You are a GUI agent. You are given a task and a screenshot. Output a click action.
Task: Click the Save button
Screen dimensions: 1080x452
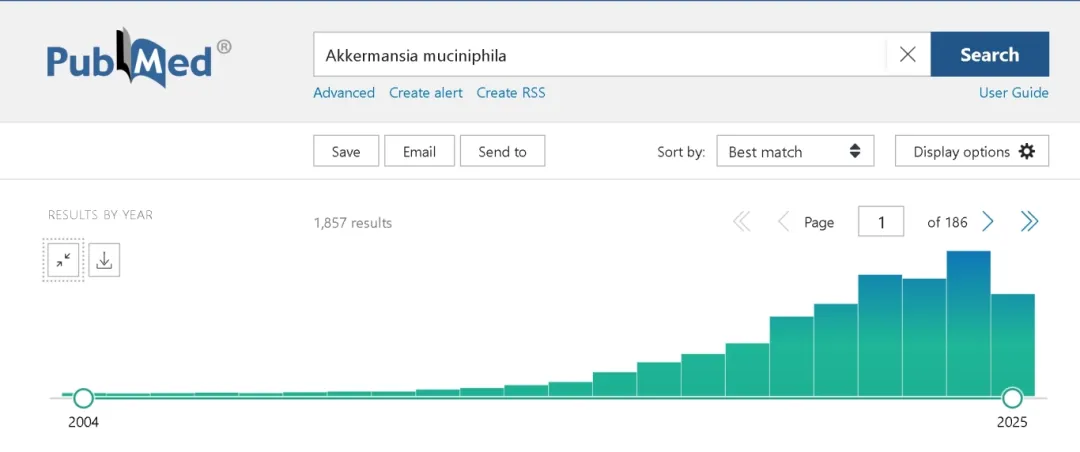click(346, 152)
